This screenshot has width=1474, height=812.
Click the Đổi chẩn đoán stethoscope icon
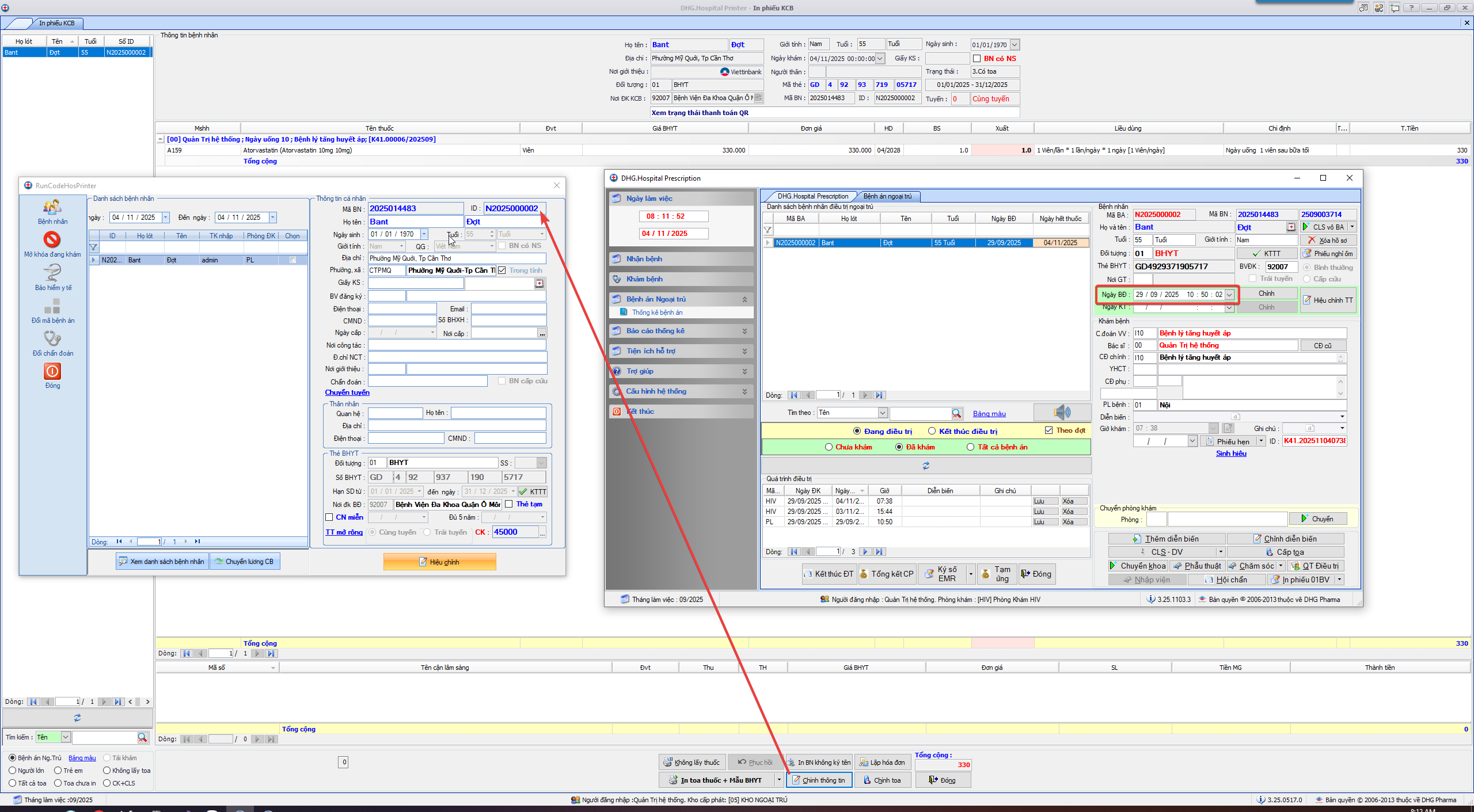52,338
